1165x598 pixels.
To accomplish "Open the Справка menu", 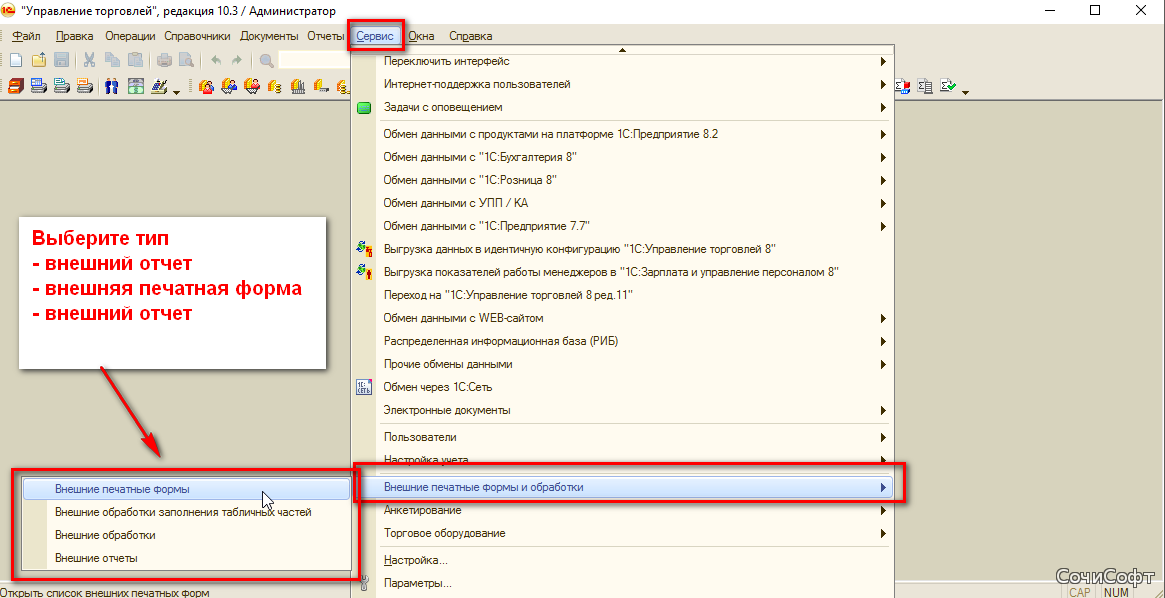I will click(470, 36).
